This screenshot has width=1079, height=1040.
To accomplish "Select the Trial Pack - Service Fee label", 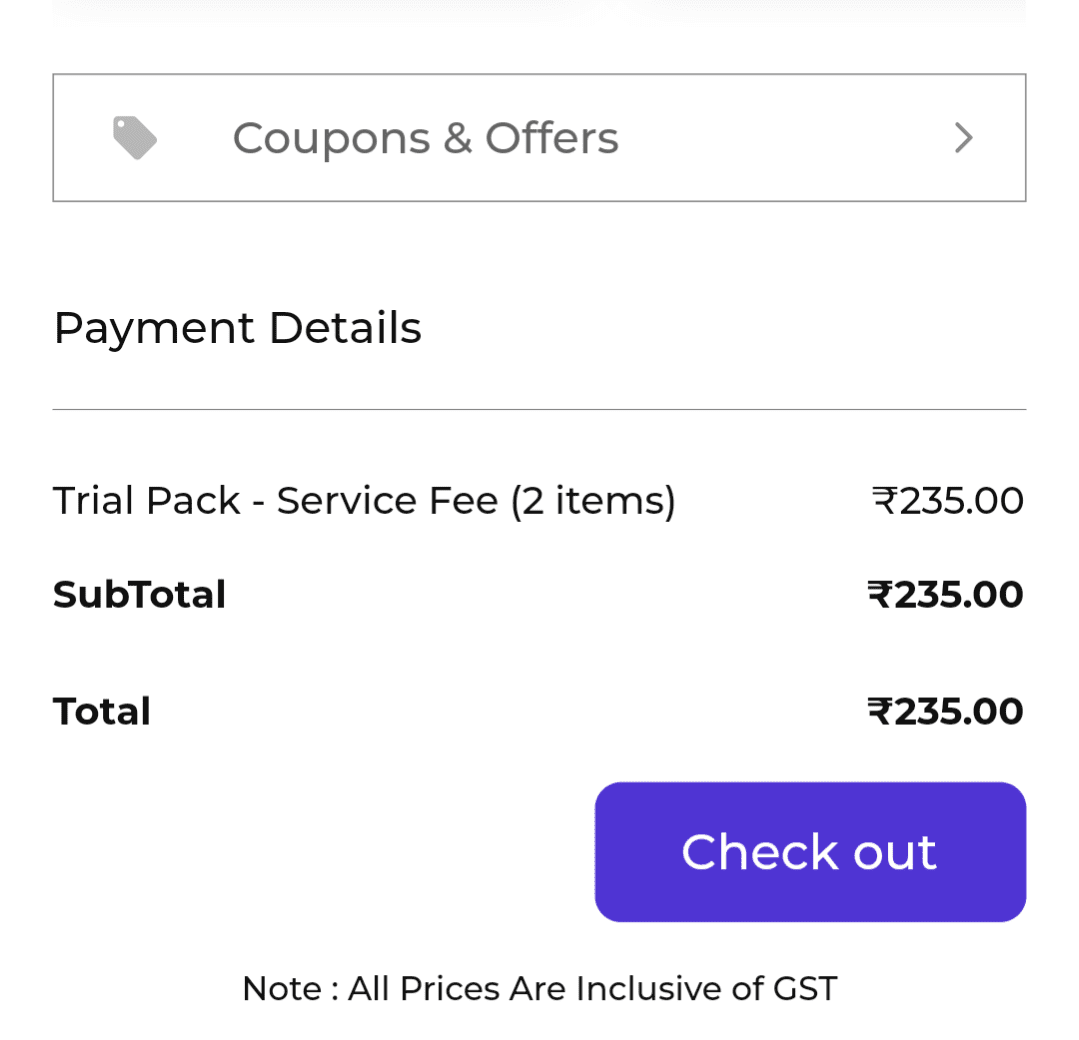I will pyautogui.click(x=275, y=500).
